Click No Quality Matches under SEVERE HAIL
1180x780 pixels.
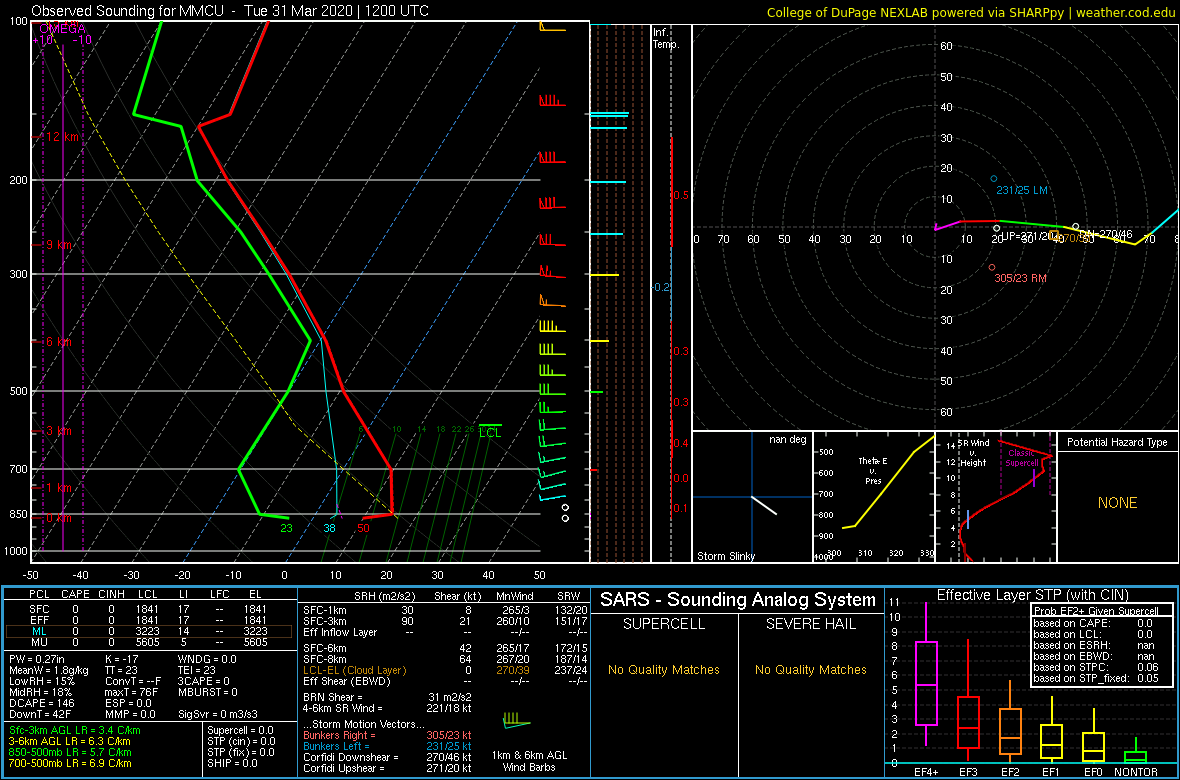tap(810, 669)
